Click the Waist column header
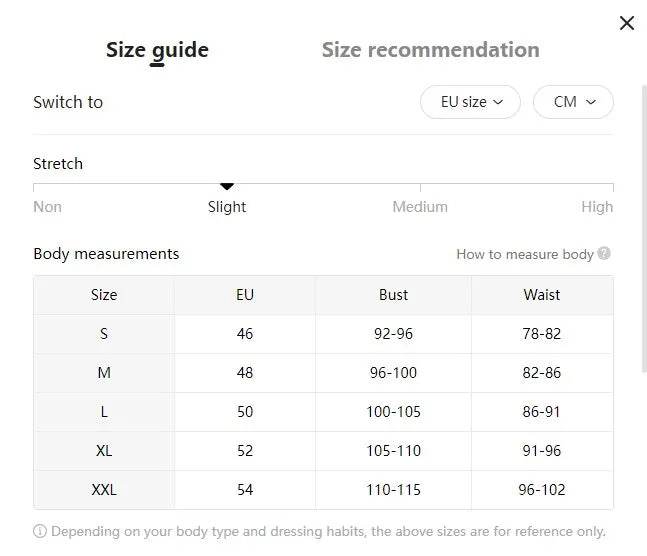This screenshot has width=647, height=556. (541, 295)
